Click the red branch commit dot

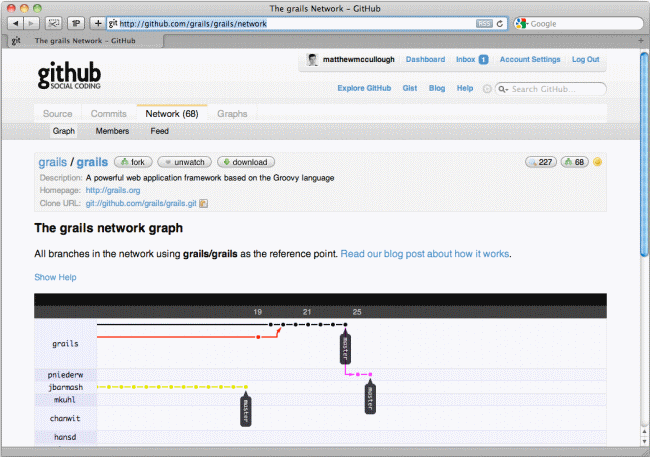pyautogui.click(x=258, y=337)
